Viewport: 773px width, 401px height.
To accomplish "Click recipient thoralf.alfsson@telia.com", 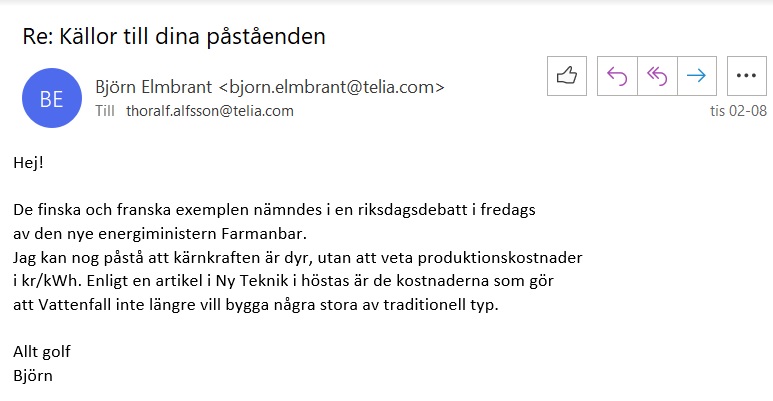I will tap(209, 111).
